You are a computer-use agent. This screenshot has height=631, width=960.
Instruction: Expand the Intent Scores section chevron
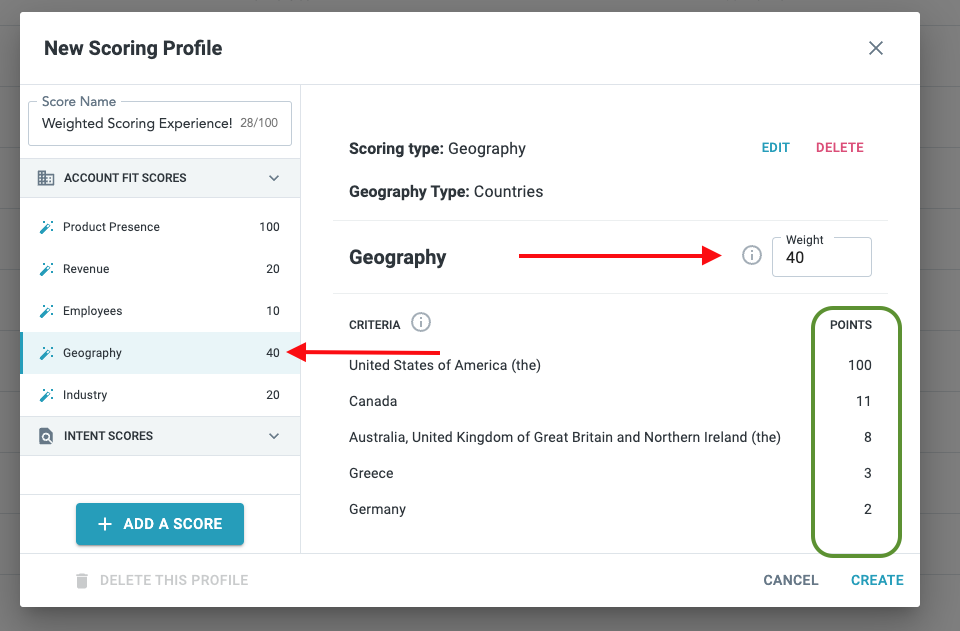click(x=274, y=436)
